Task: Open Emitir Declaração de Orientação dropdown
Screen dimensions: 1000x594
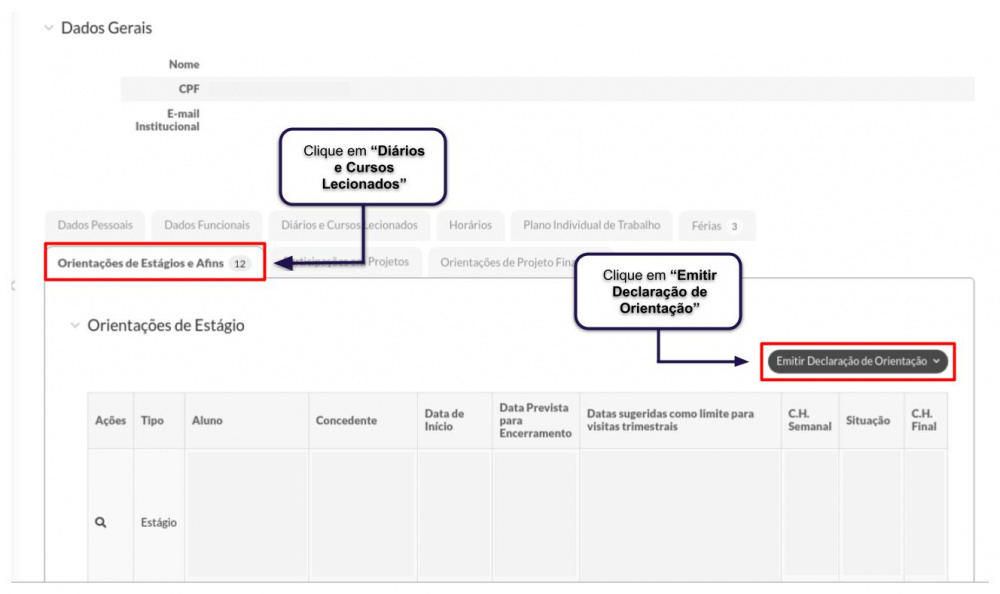Action: [857, 361]
